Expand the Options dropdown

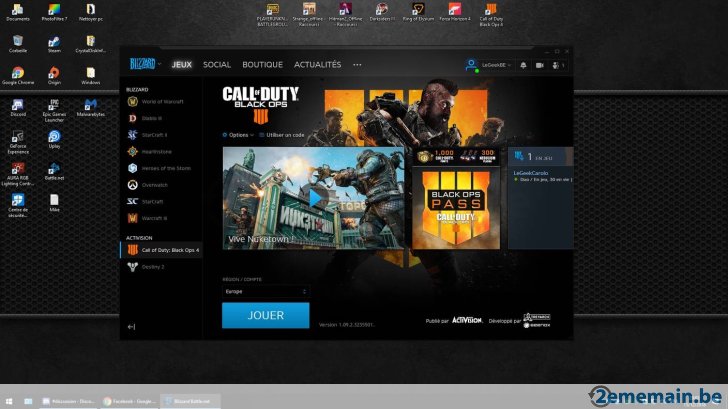(x=238, y=135)
